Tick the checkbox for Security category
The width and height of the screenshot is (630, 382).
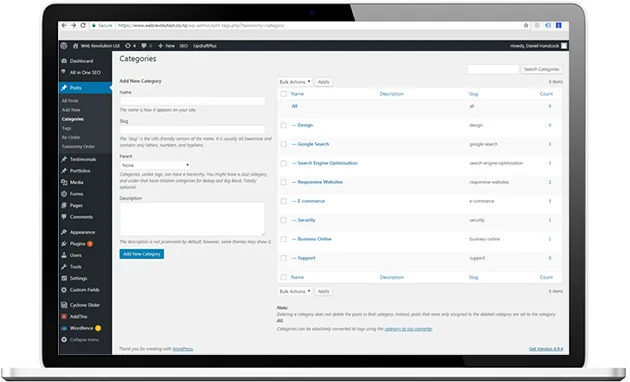[284, 220]
